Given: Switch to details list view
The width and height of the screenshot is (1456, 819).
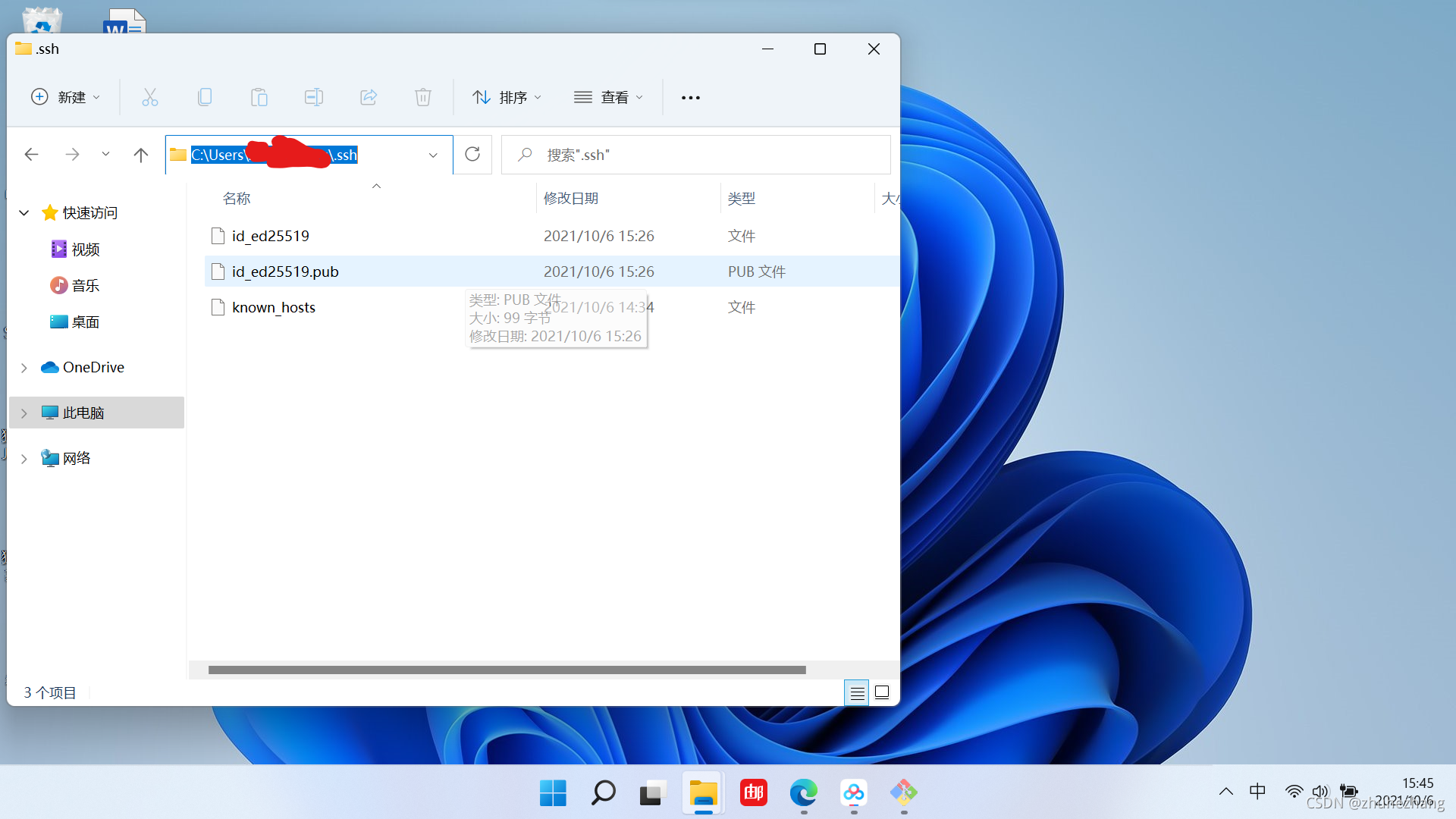Looking at the screenshot, I should (856, 692).
